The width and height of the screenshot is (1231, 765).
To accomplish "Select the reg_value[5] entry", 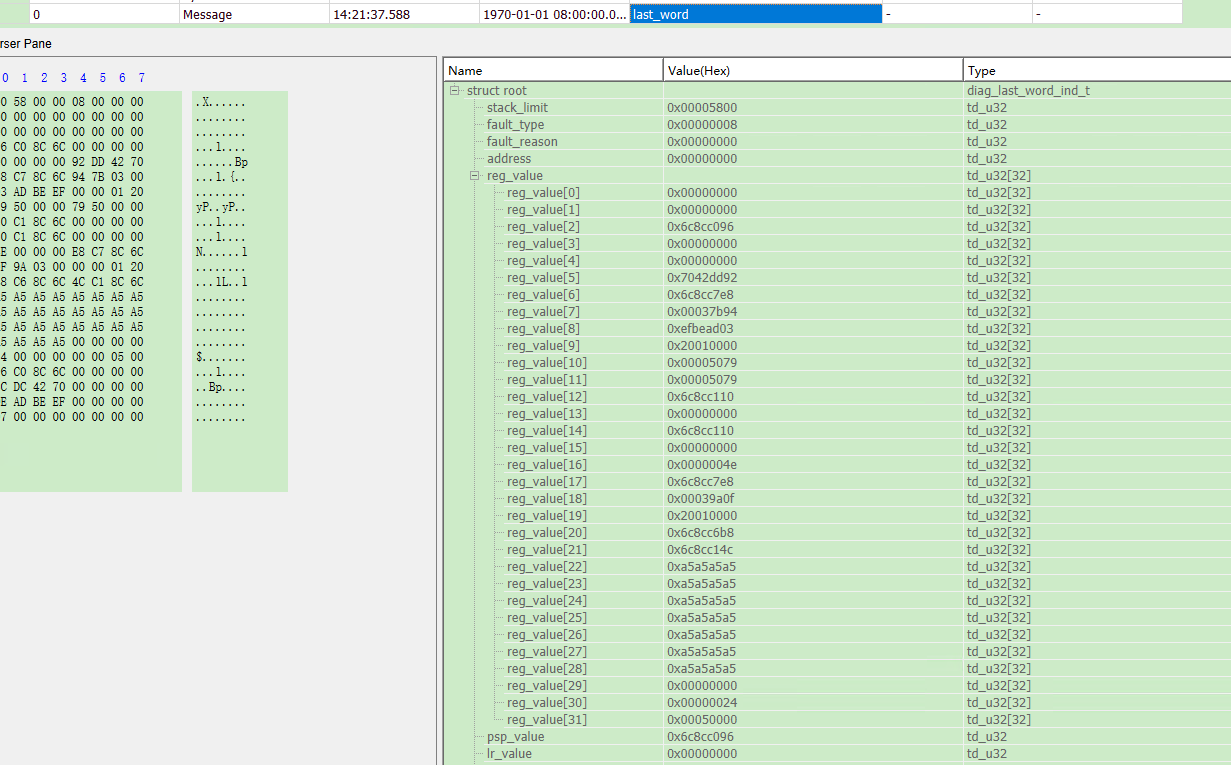I will pyautogui.click(x=543, y=278).
